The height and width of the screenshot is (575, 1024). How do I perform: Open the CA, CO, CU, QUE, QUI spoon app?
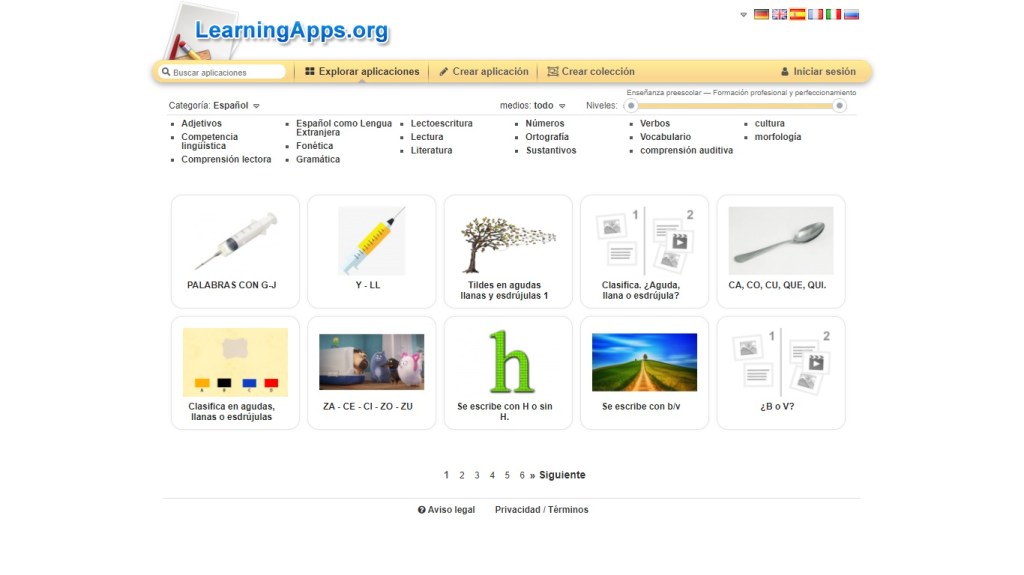[780, 251]
